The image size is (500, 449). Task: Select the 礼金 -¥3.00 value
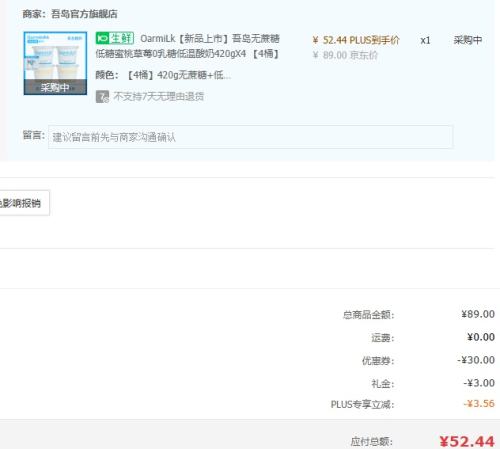tap(479, 383)
